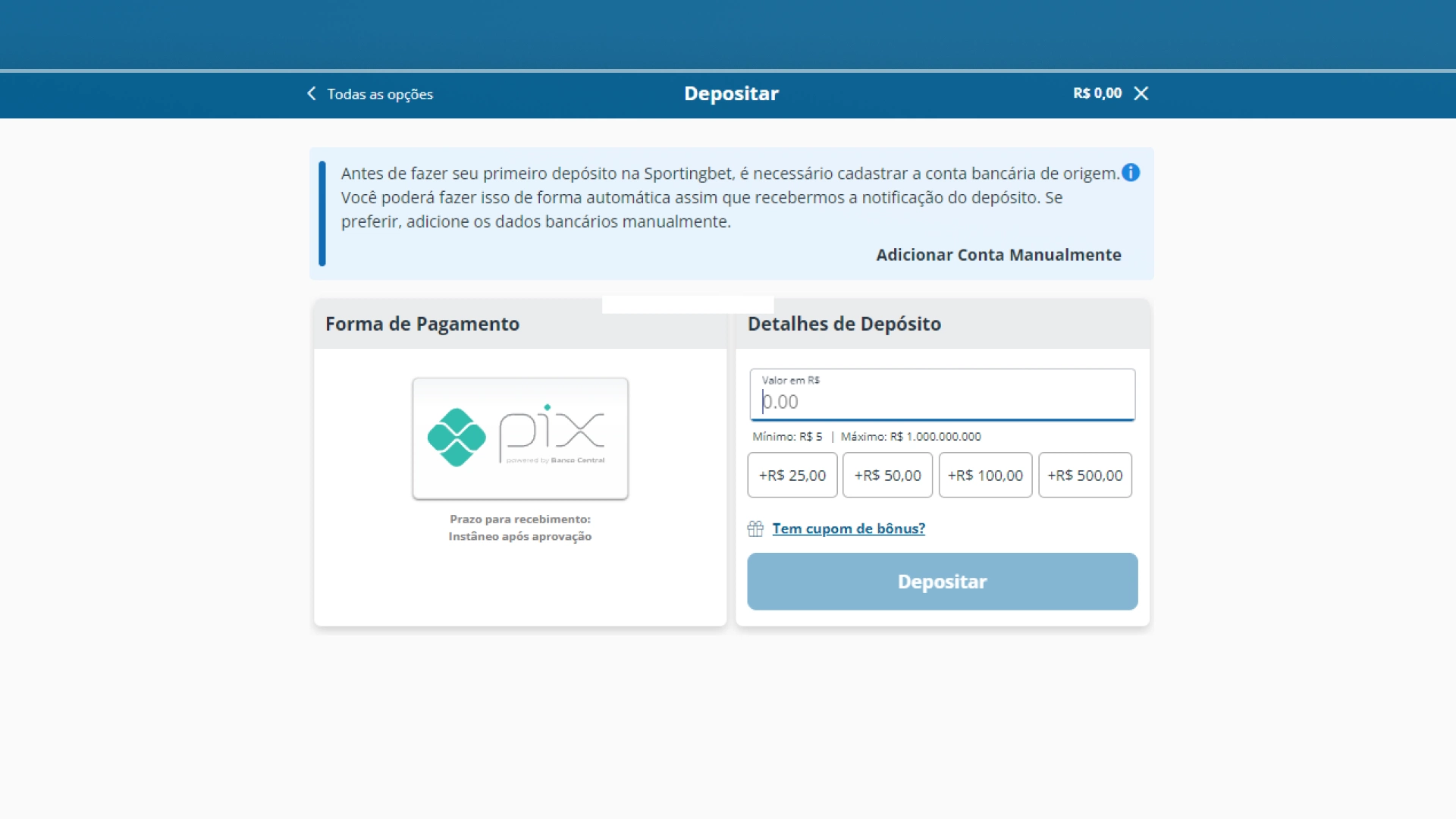Click the gift icon next to the bonus coupon link

click(x=755, y=529)
